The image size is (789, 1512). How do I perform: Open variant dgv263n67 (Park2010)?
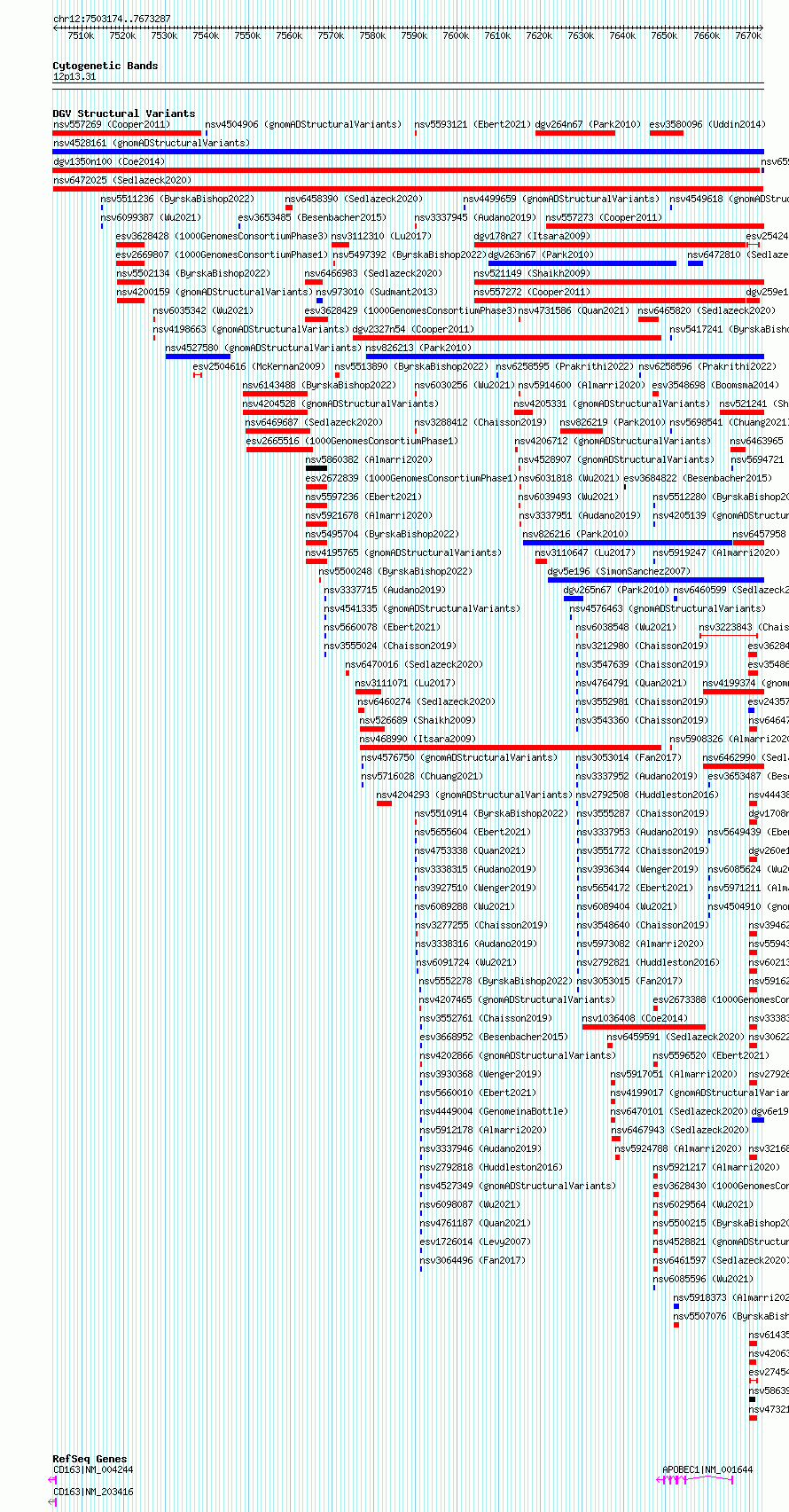541,255
